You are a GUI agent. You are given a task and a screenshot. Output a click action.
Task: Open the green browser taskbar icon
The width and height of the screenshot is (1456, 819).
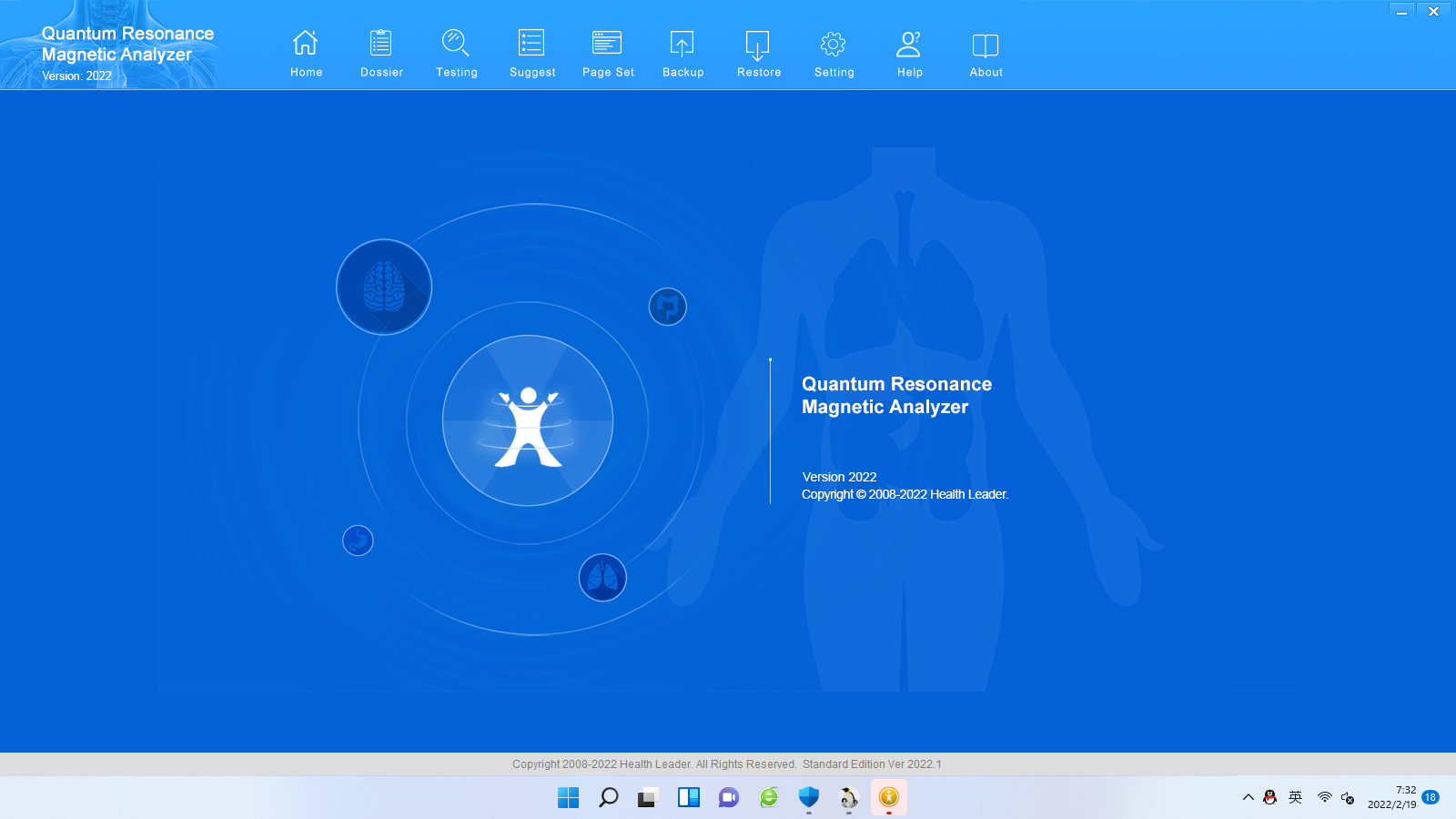769,798
